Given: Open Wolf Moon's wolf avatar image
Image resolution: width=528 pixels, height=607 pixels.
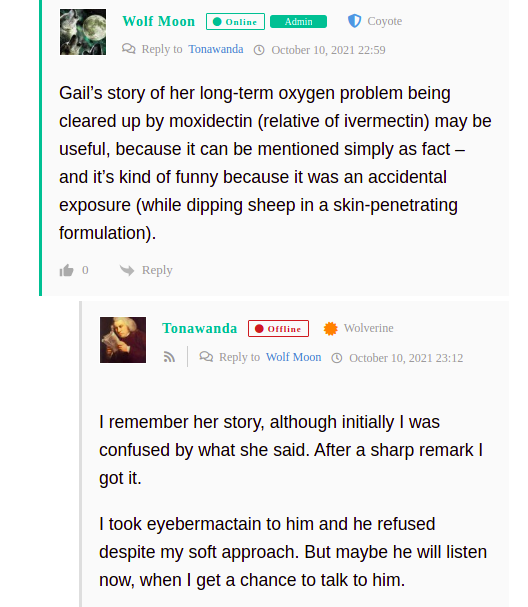Looking at the screenshot, I should (83, 32).
